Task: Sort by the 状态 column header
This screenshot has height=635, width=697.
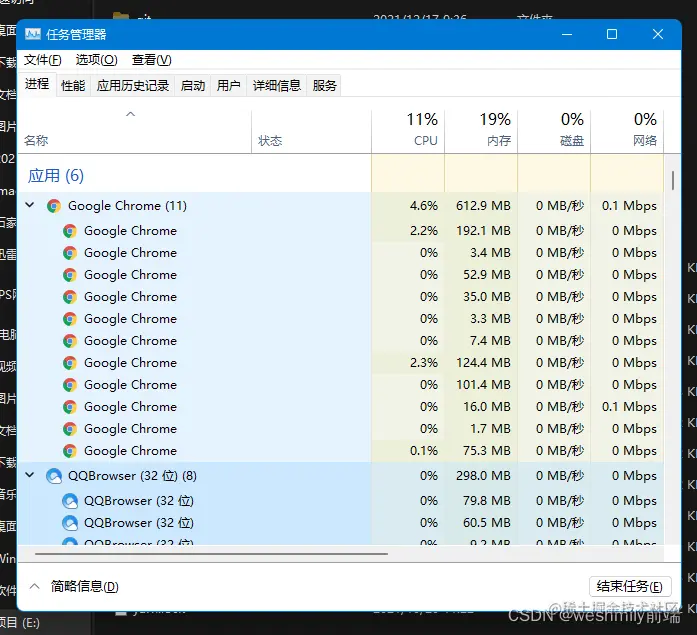Action: 311,132
